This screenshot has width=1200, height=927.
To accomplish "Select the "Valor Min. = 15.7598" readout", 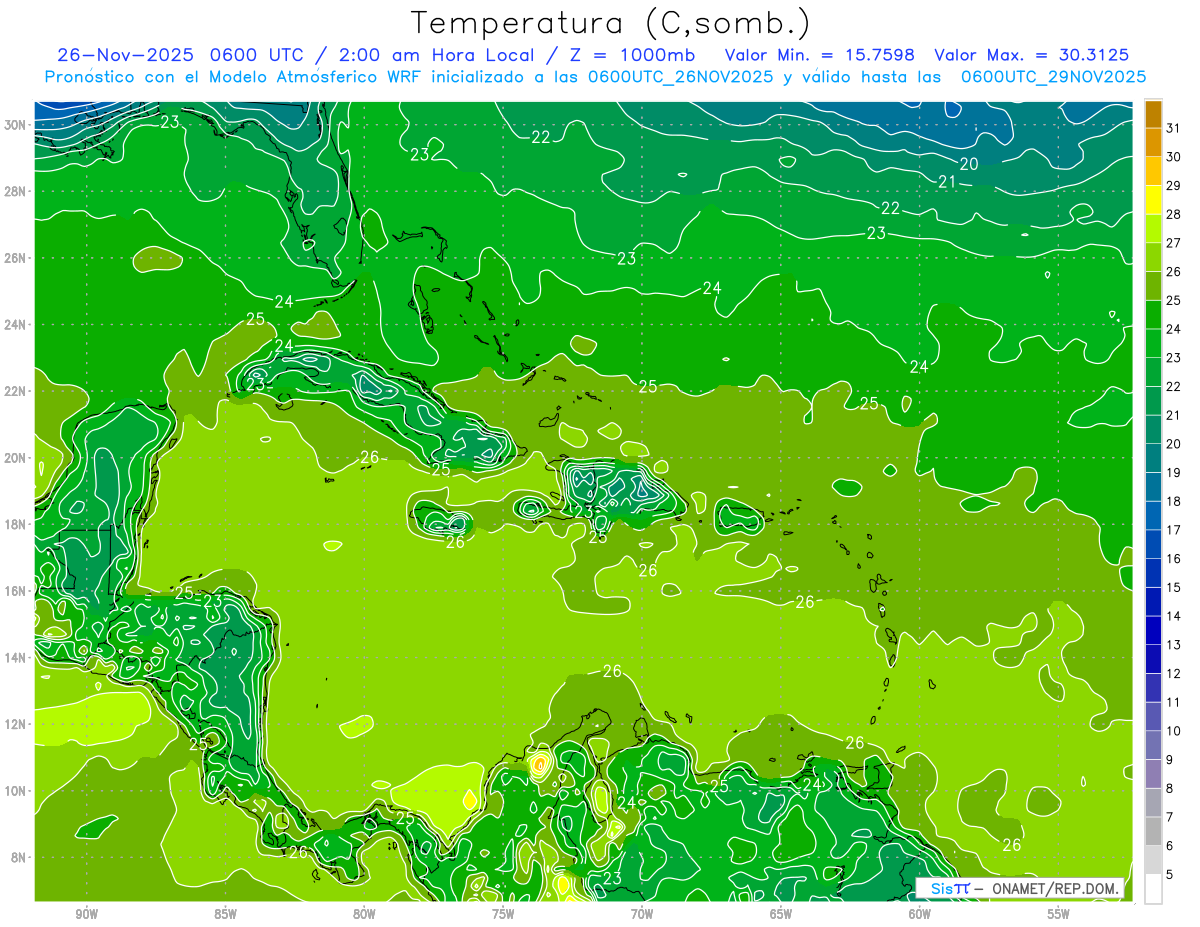I will coord(819,55).
